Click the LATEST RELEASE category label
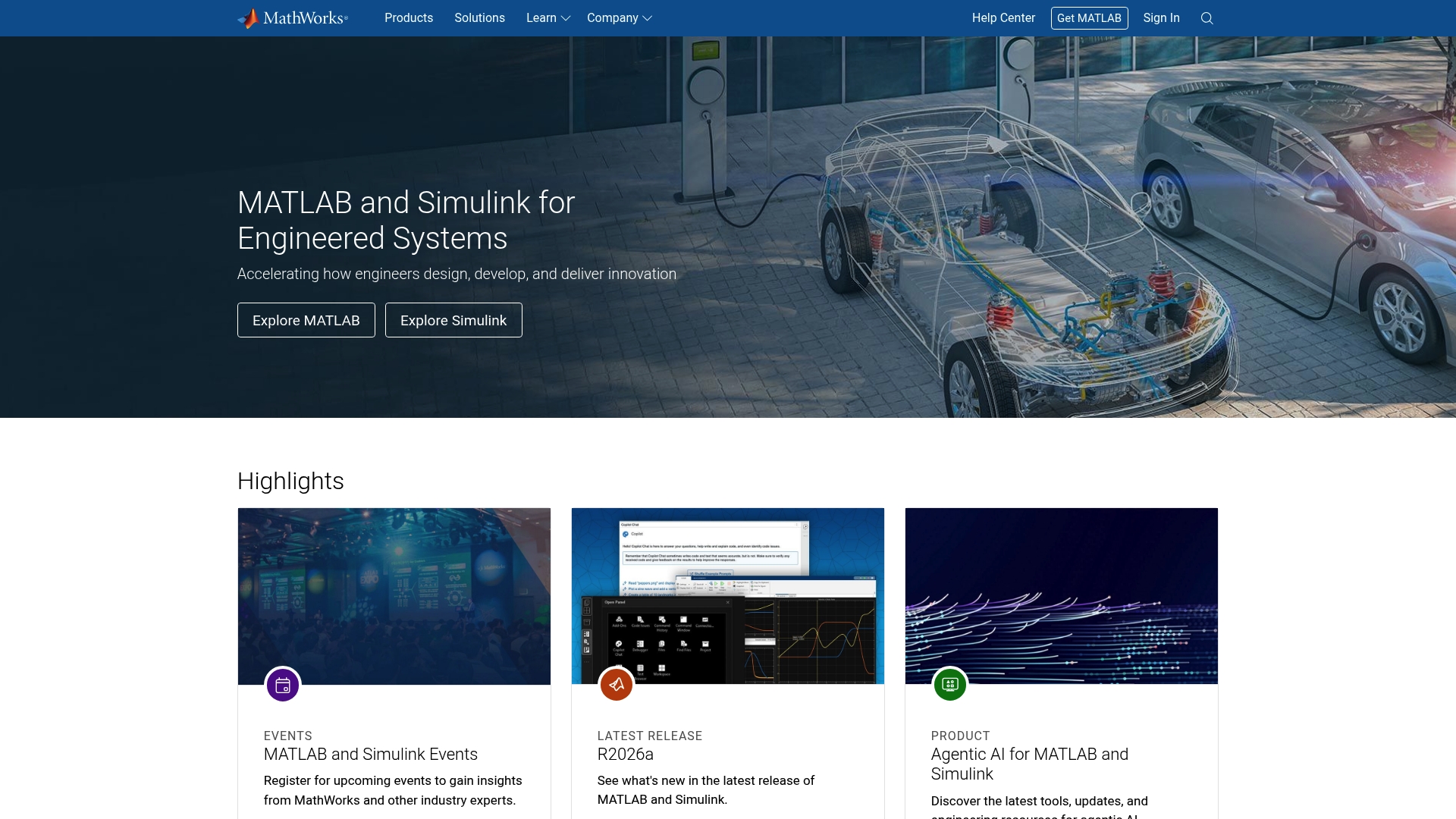The width and height of the screenshot is (1456, 819). coord(650,736)
